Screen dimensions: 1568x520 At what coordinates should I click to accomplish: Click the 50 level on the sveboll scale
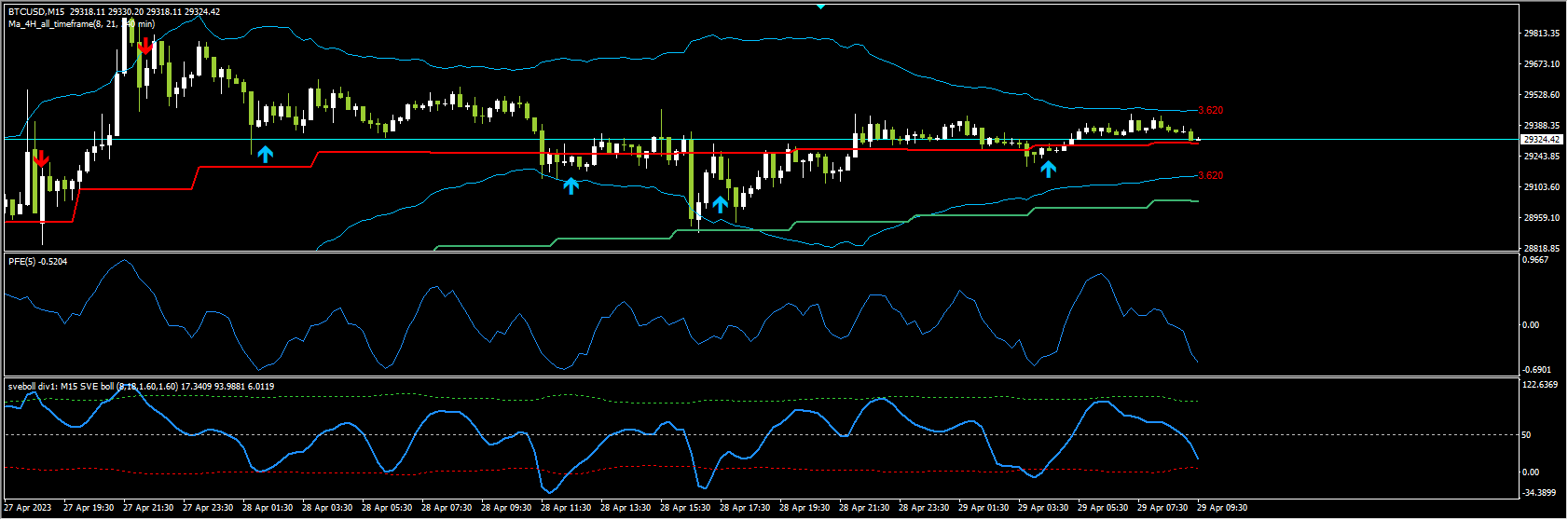[x=1528, y=435]
